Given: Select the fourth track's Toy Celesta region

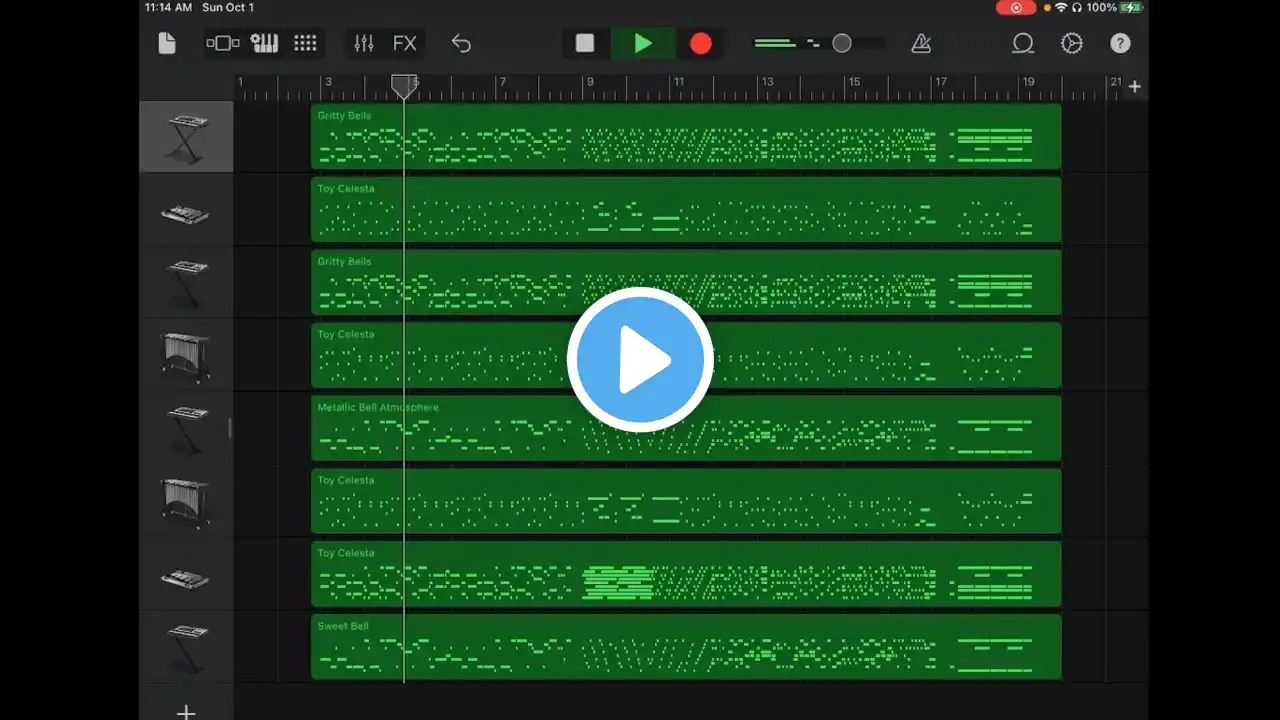Looking at the screenshot, I should click(686, 356).
